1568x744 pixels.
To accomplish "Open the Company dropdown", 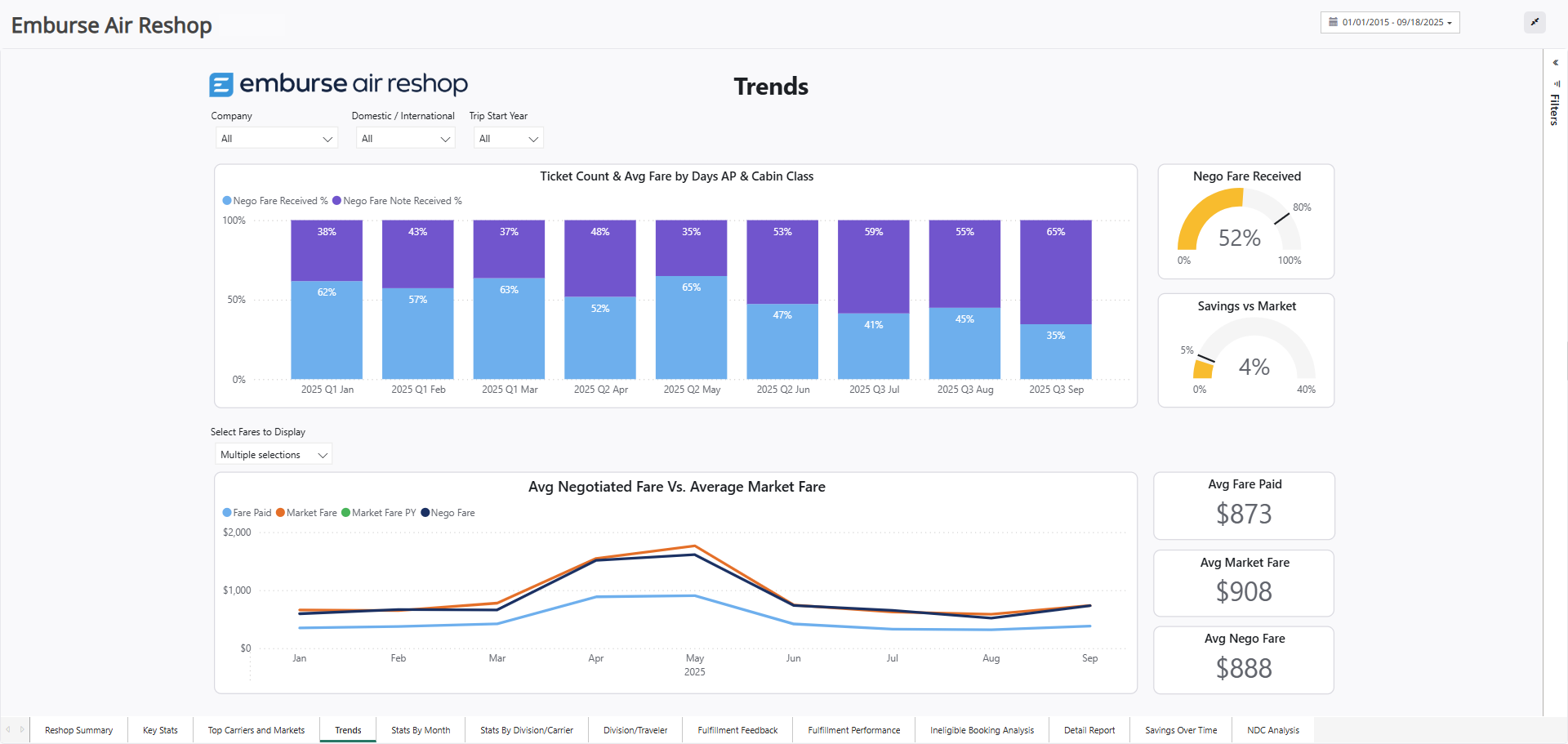I will 276,137.
